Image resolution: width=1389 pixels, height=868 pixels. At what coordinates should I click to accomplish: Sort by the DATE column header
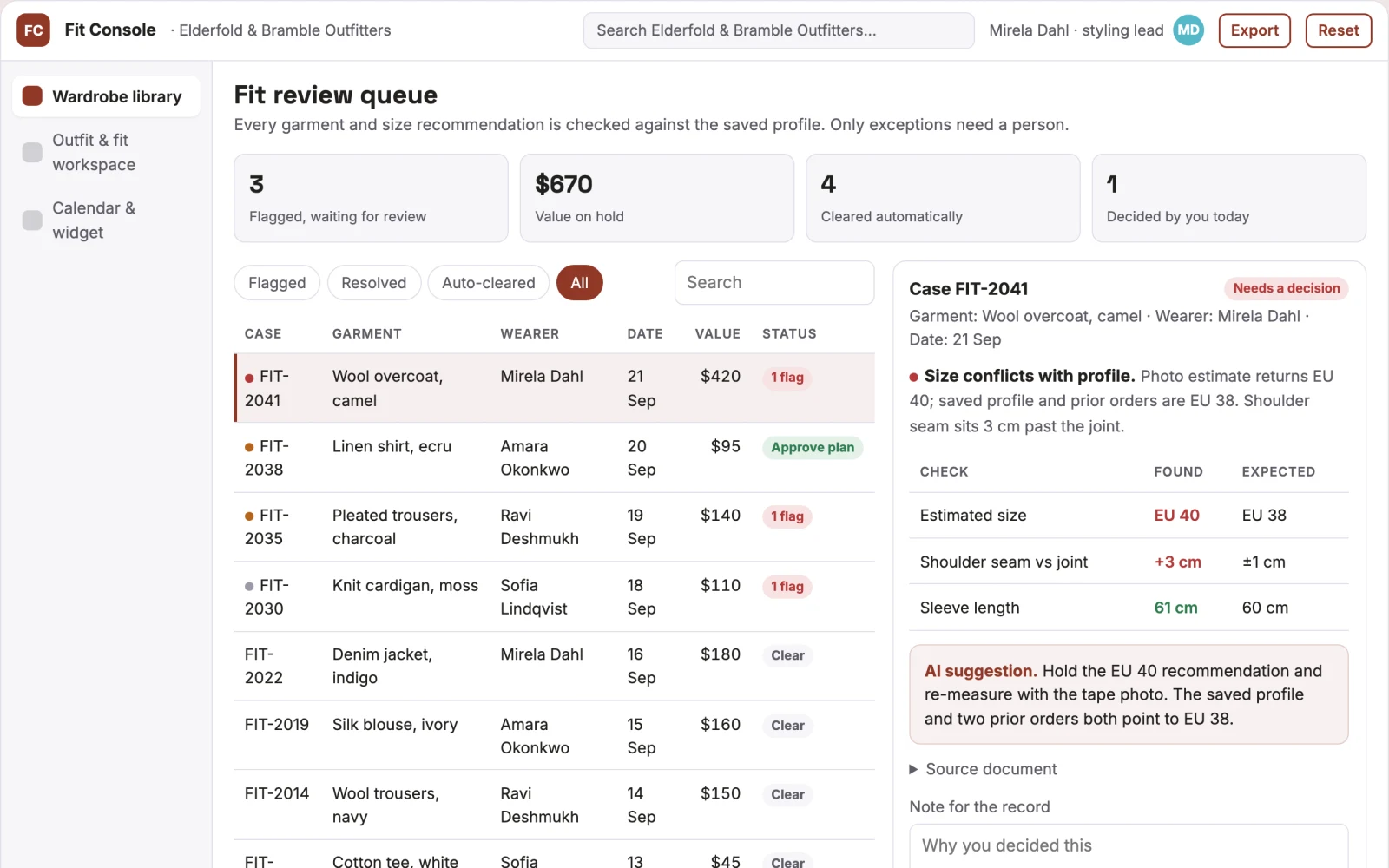(x=645, y=334)
